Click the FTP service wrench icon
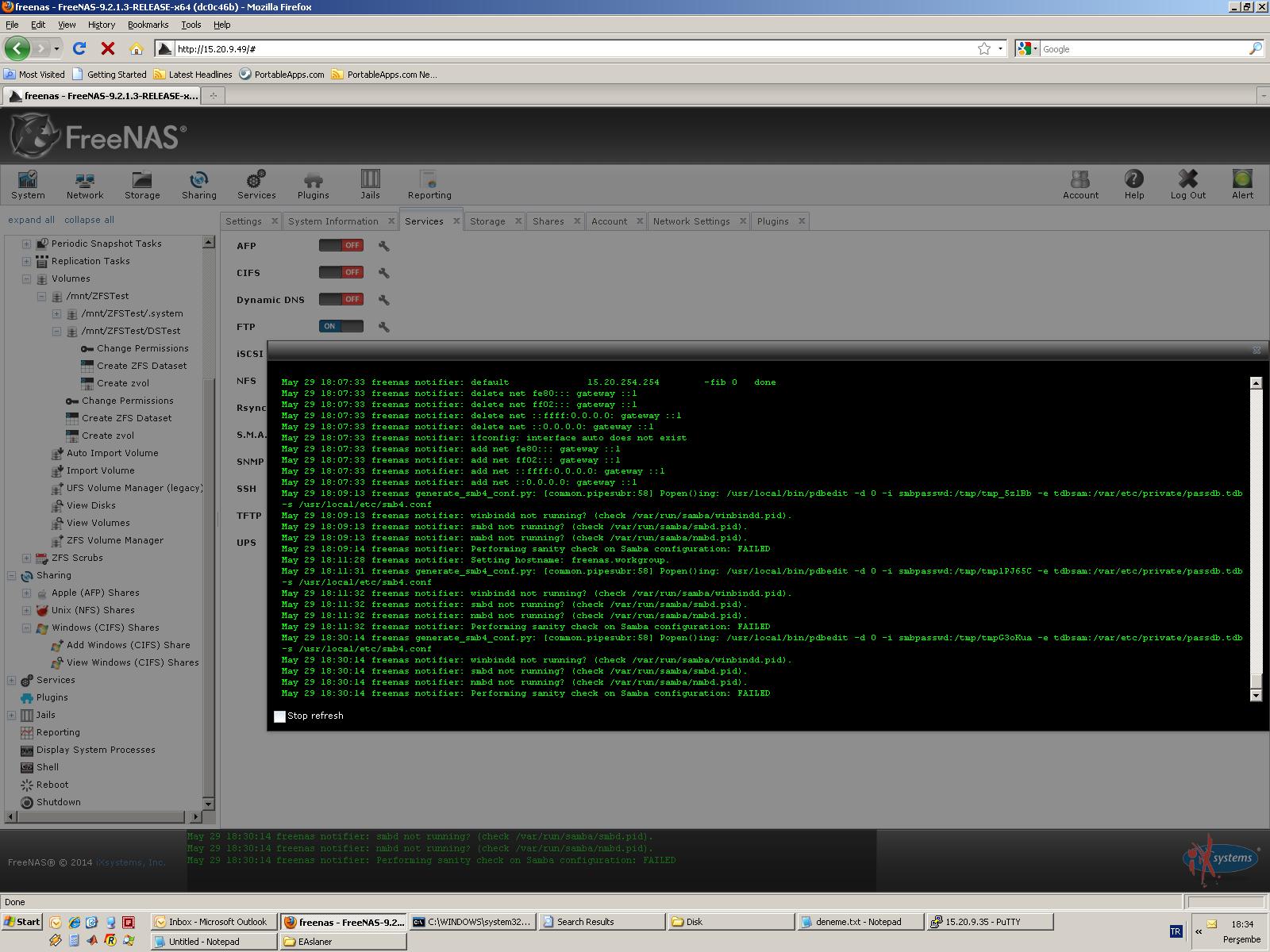 click(x=384, y=327)
